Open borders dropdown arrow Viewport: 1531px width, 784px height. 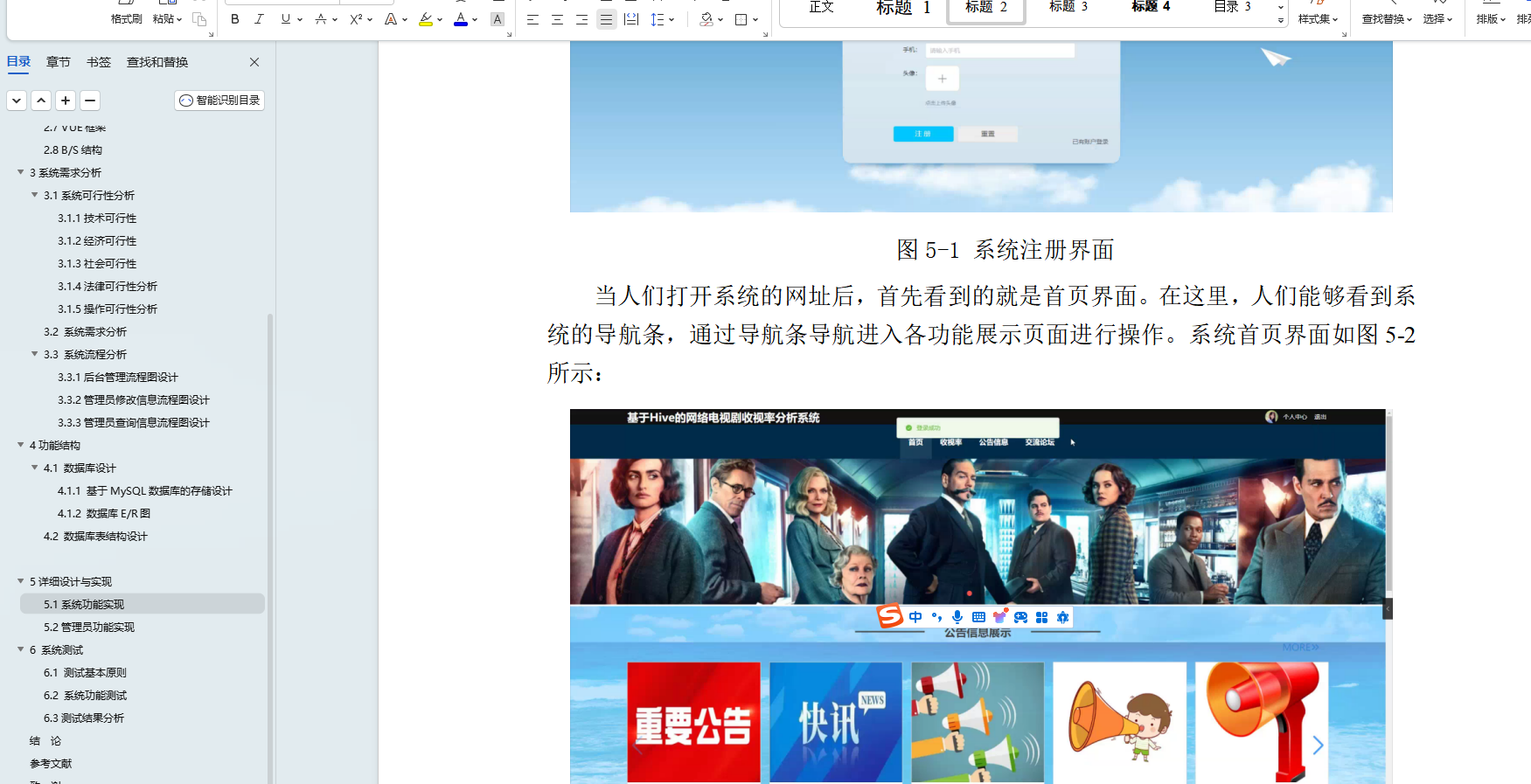(755, 19)
